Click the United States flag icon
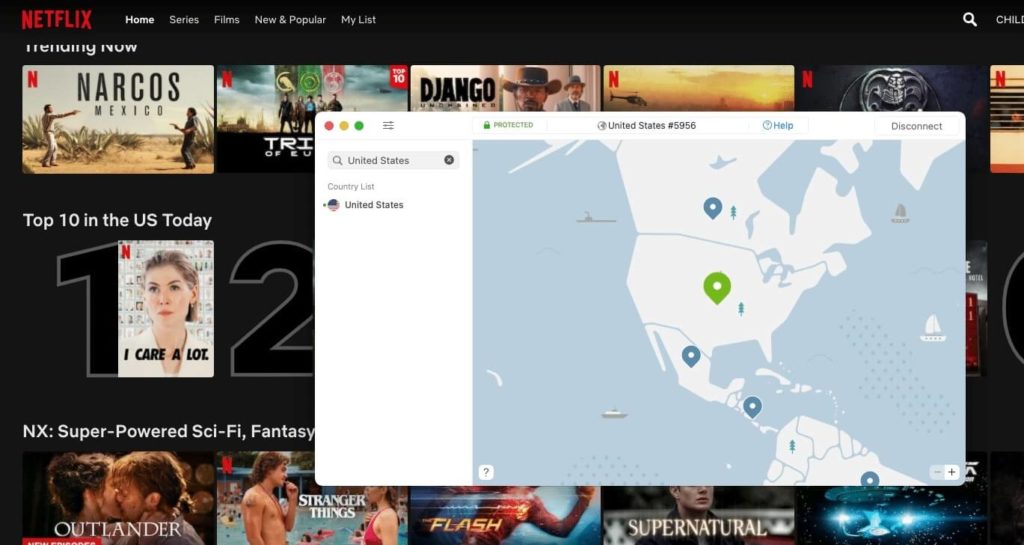Image resolution: width=1024 pixels, height=545 pixels. click(334, 205)
